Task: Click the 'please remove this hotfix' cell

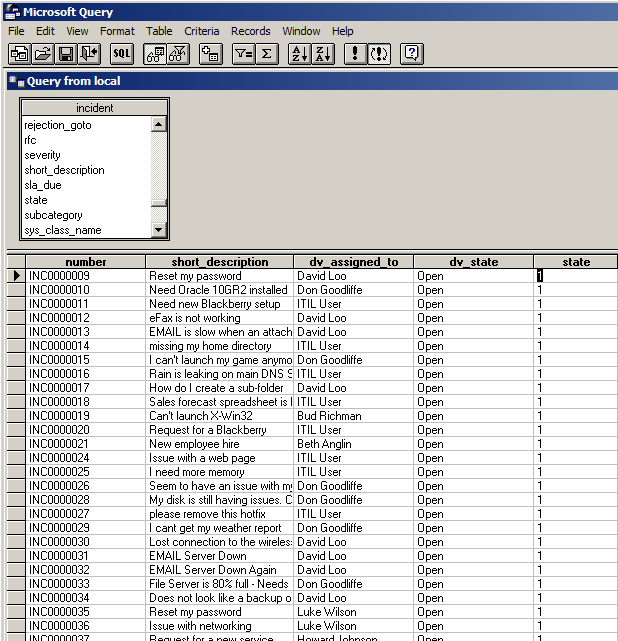Action: click(219, 514)
